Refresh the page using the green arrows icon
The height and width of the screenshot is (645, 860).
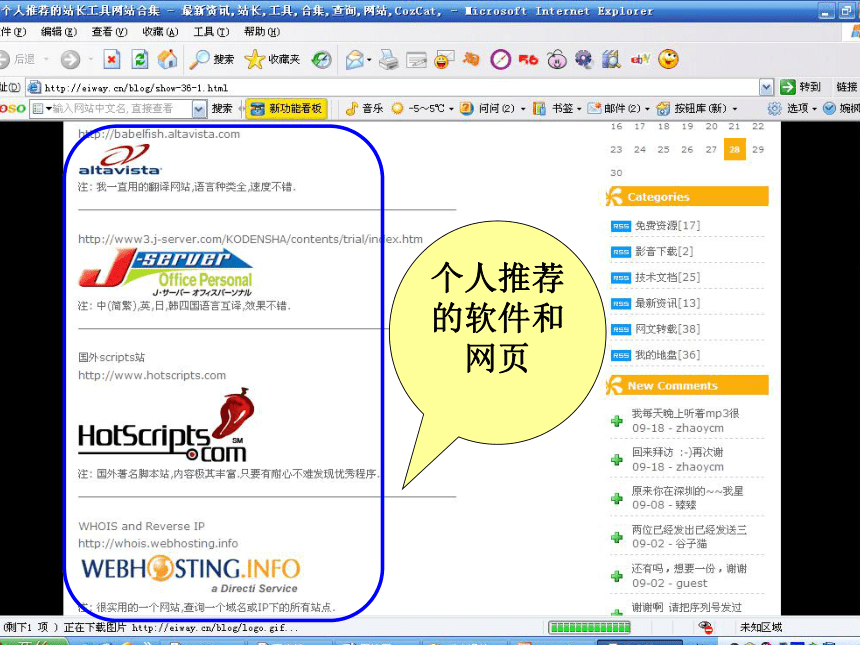tap(140, 59)
